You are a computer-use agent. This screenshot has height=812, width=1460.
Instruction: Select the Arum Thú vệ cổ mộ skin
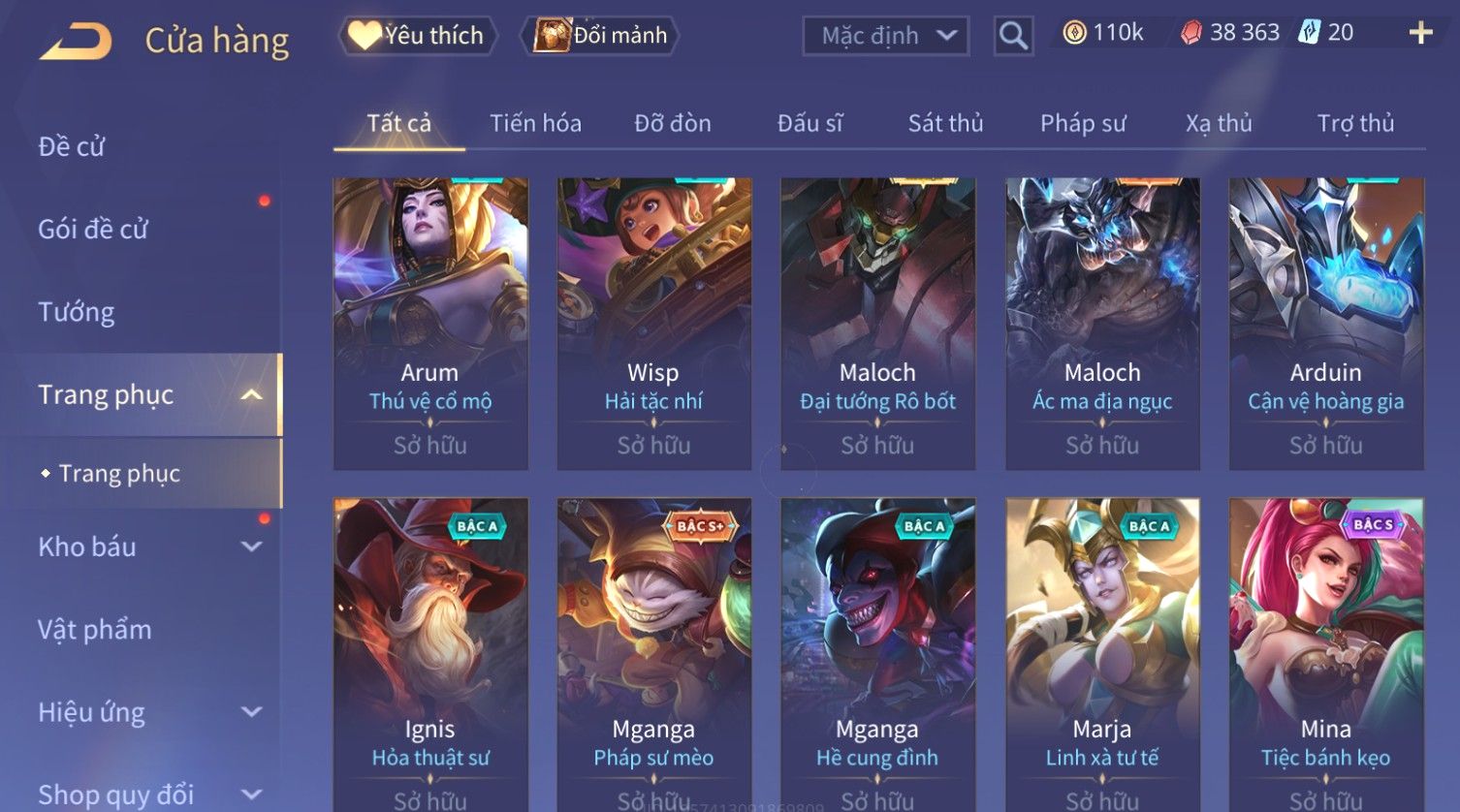pyautogui.click(x=430, y=324)
